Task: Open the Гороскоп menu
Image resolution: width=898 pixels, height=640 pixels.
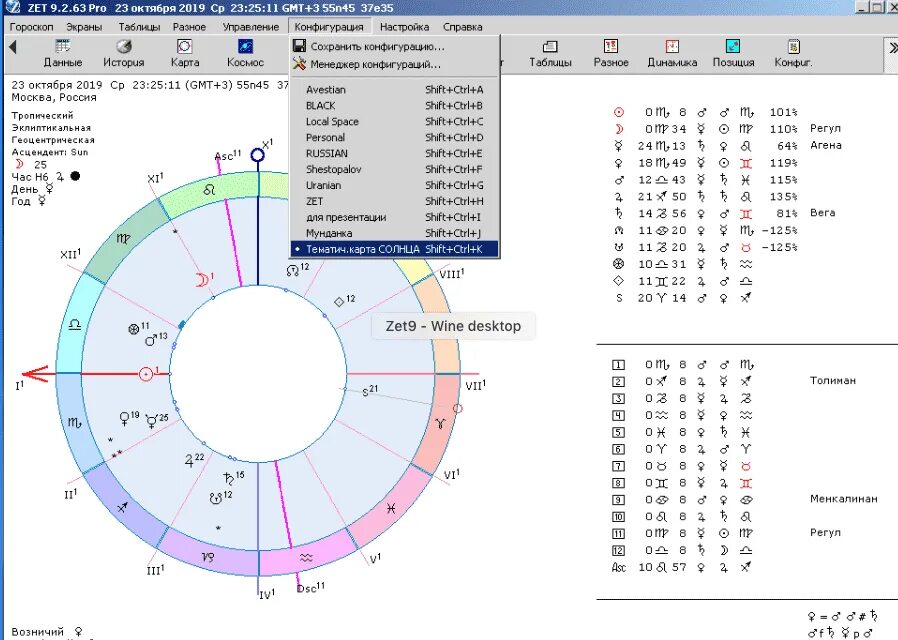Action: tap(31, 27)
